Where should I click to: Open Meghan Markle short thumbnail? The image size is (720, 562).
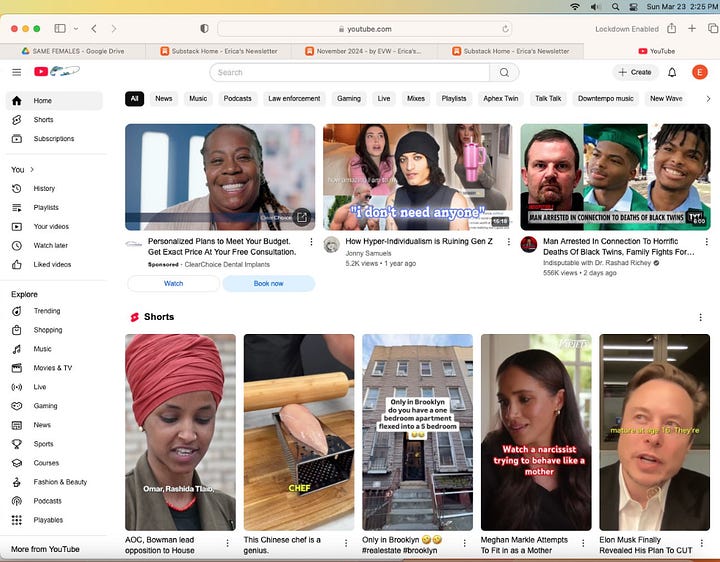536,432
